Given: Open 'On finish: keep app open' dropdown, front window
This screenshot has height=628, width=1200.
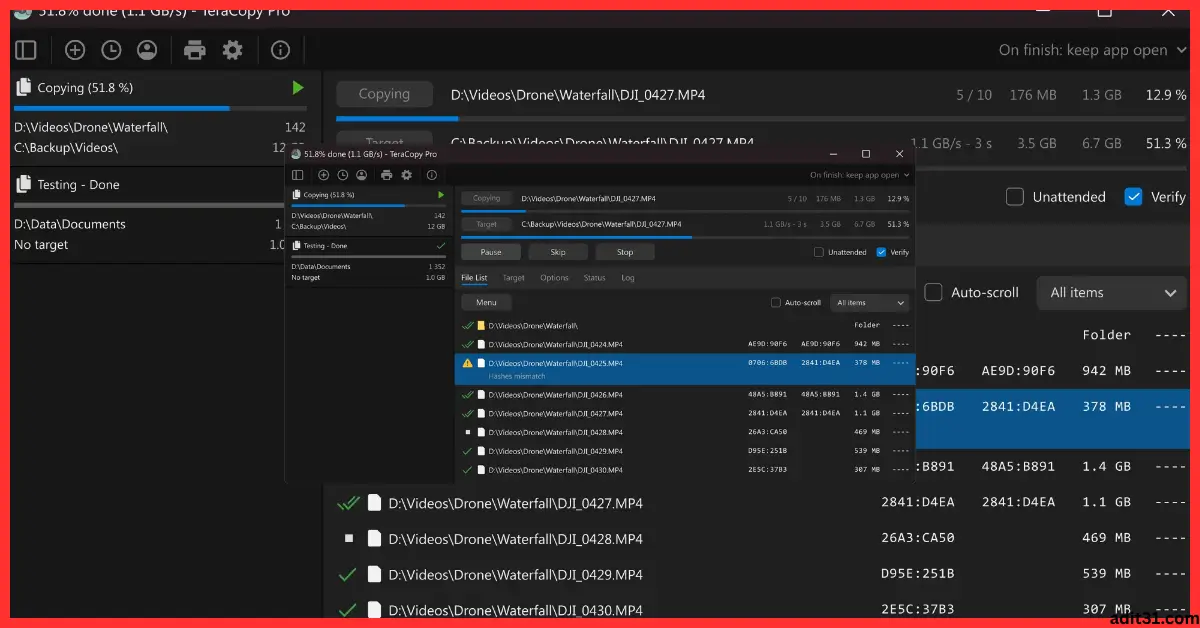Looking at the screenshot, I should click(x=860, y=175).
